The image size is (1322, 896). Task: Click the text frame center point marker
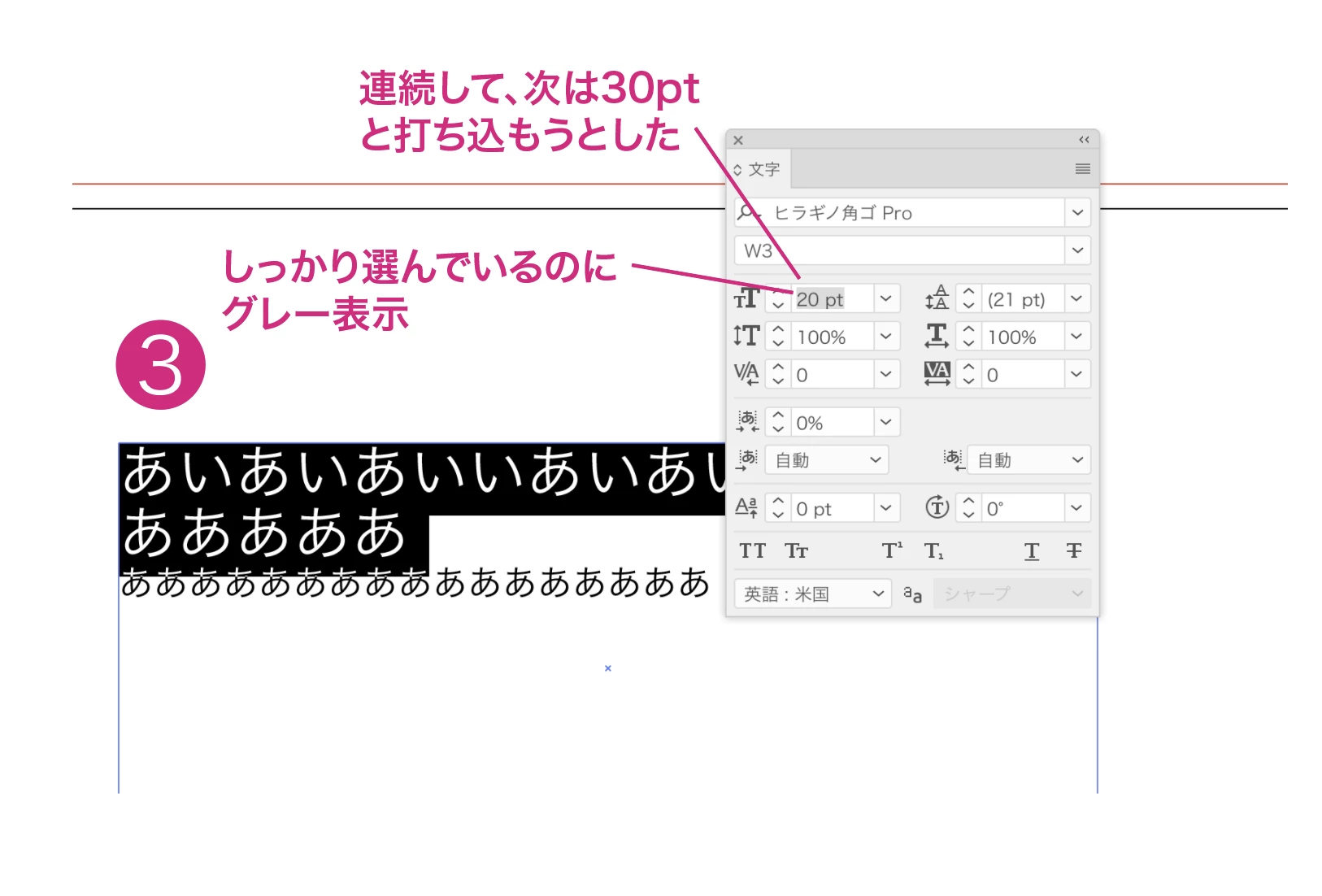607,668
